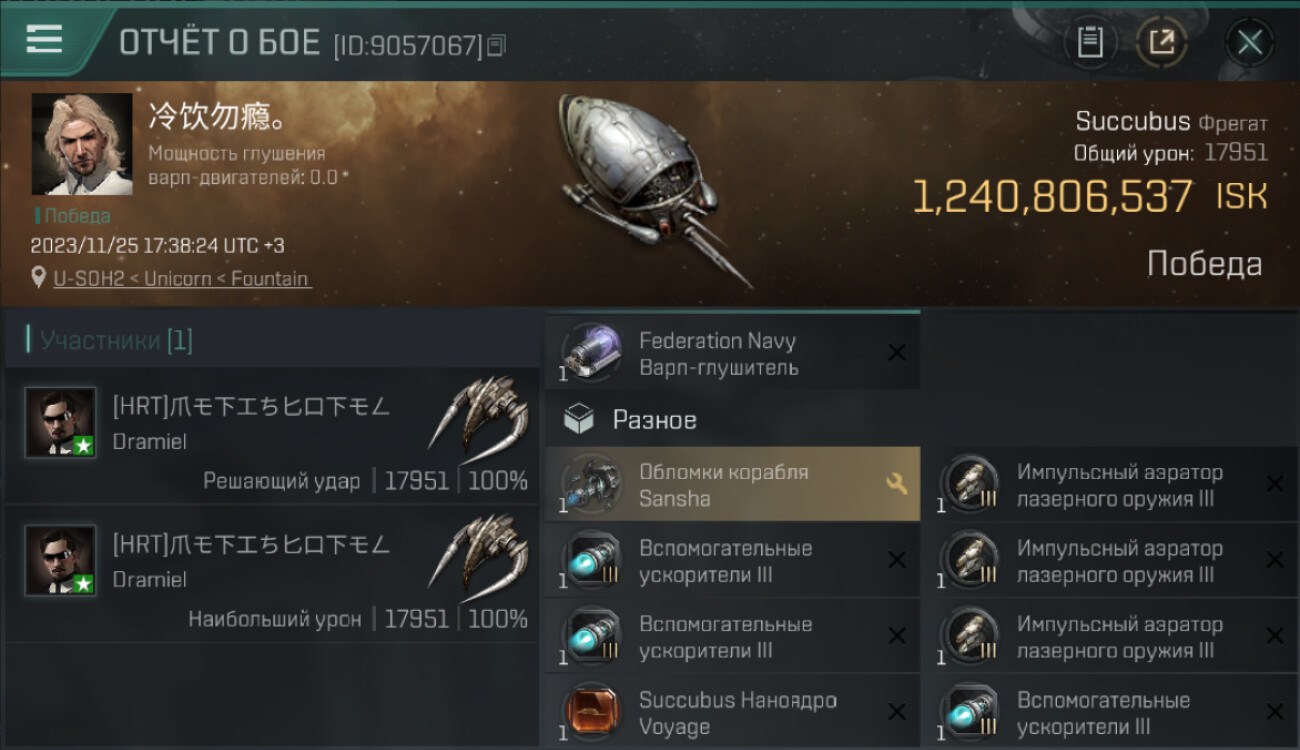Click the Dramiel pilot with Наибольший урон
The image size is (1300, 750).
tap(272, 573)
